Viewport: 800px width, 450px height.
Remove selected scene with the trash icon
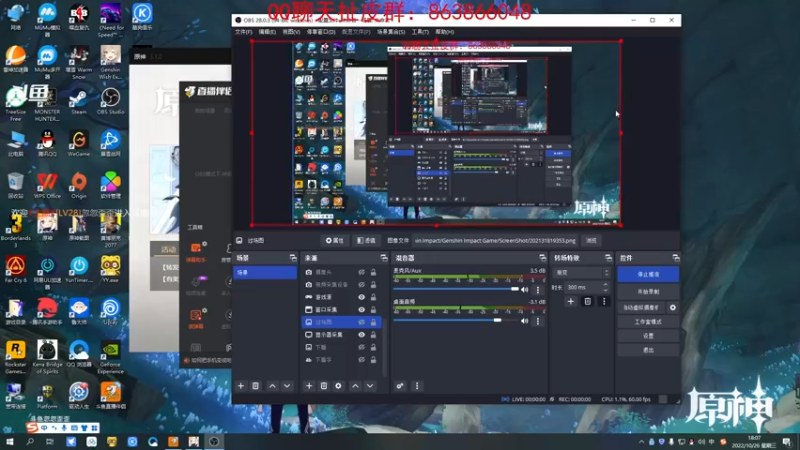point(256,386)
